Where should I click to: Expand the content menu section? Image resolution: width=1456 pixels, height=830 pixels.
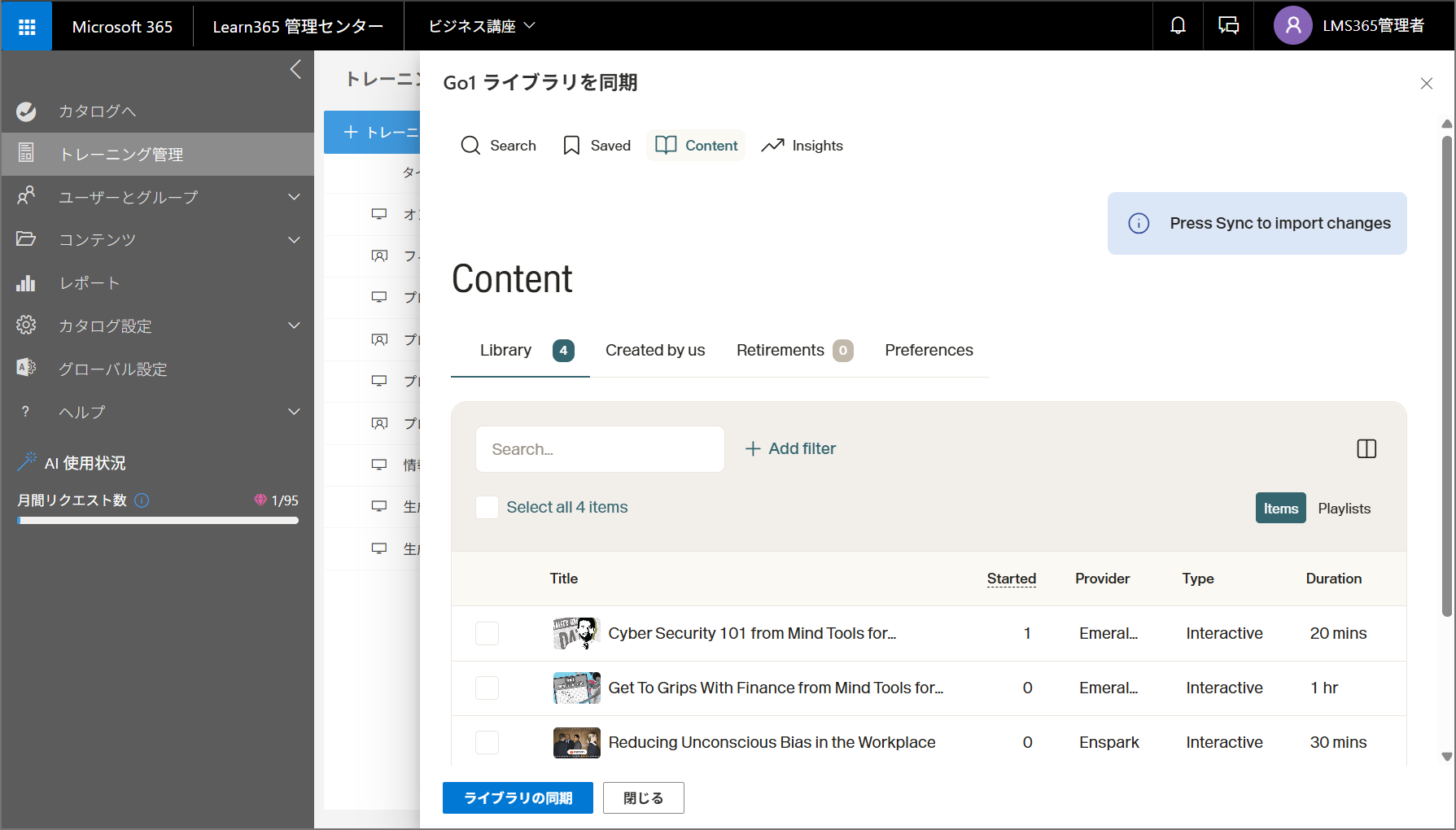294,239
